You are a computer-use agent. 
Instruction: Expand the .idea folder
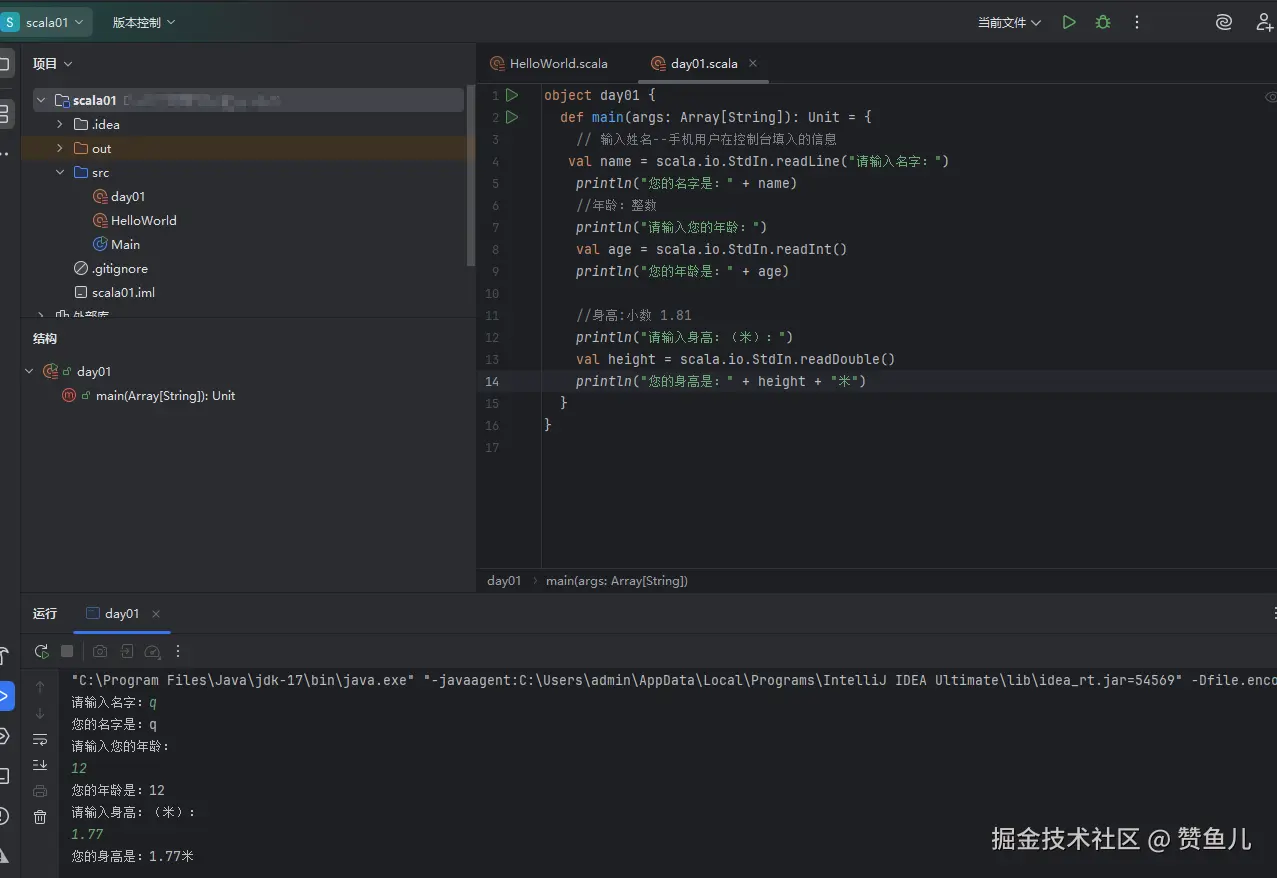pos(60,124)
